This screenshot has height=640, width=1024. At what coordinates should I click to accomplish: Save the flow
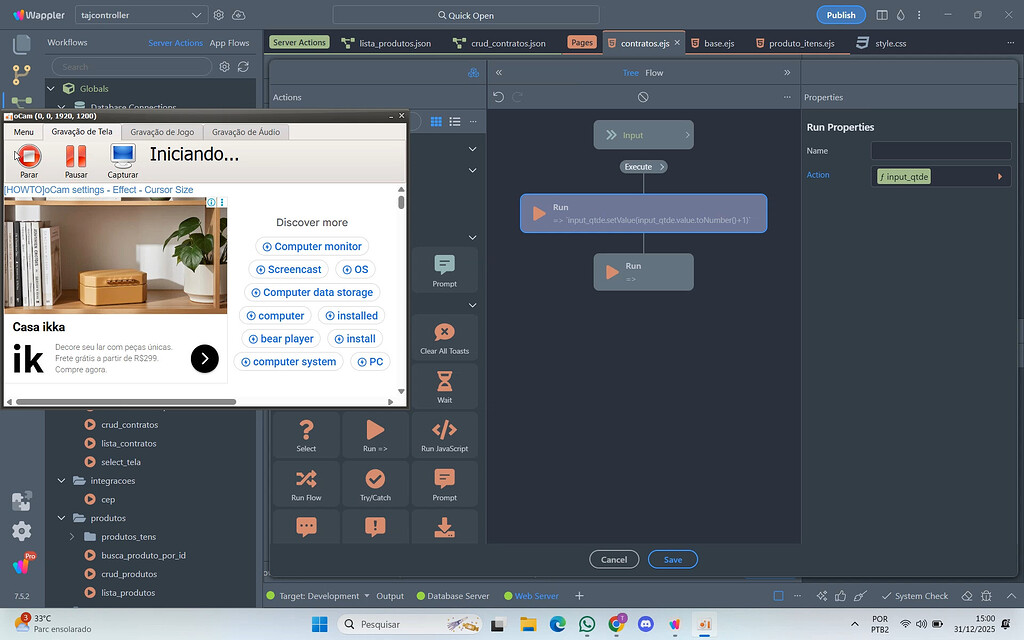click(x=673, y=560)
